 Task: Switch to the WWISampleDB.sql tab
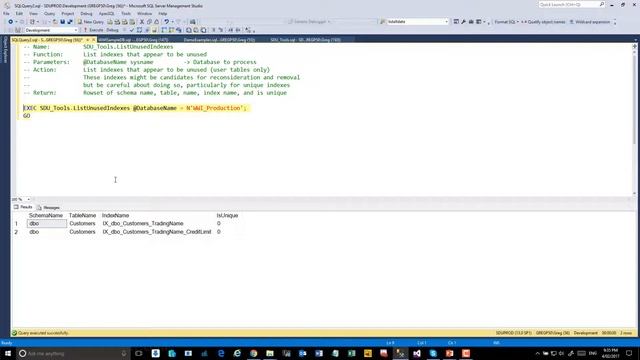click(x=133, y=40)
